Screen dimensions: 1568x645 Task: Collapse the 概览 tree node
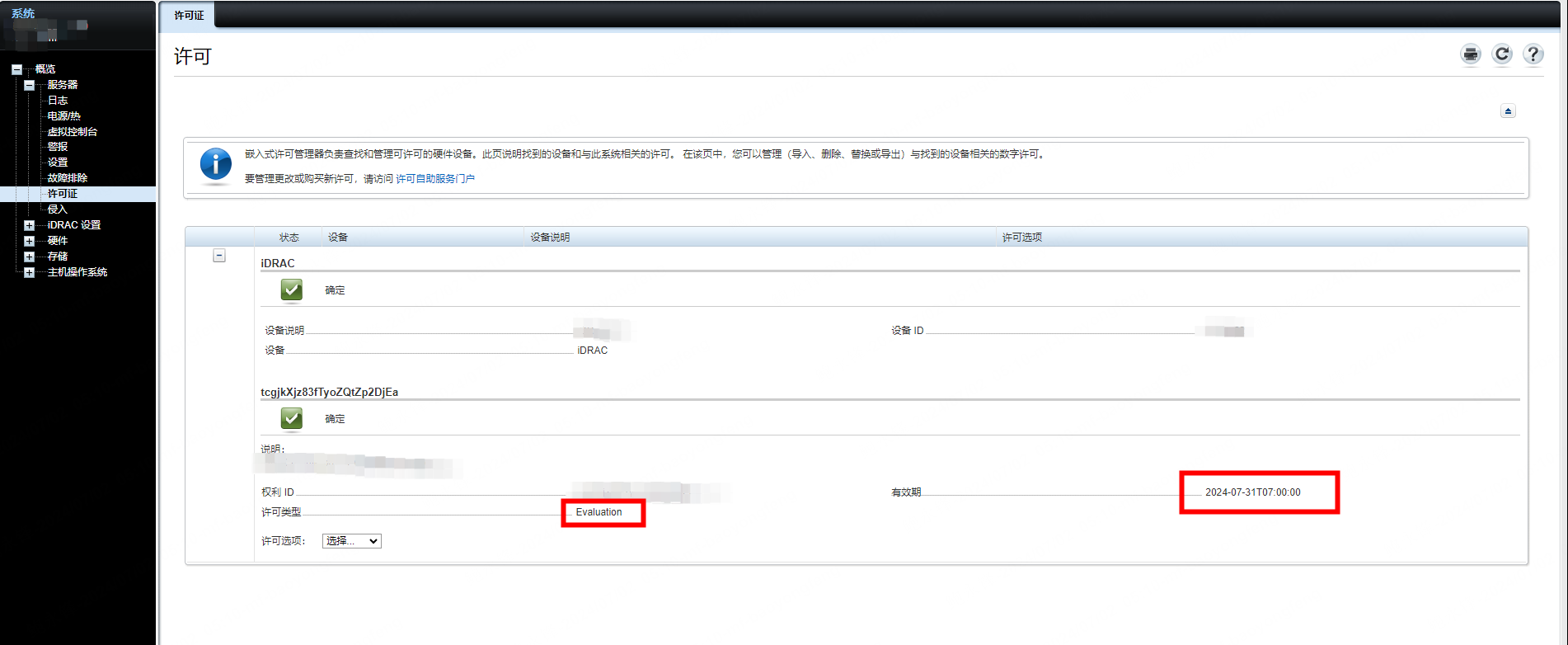pos(16,69)
